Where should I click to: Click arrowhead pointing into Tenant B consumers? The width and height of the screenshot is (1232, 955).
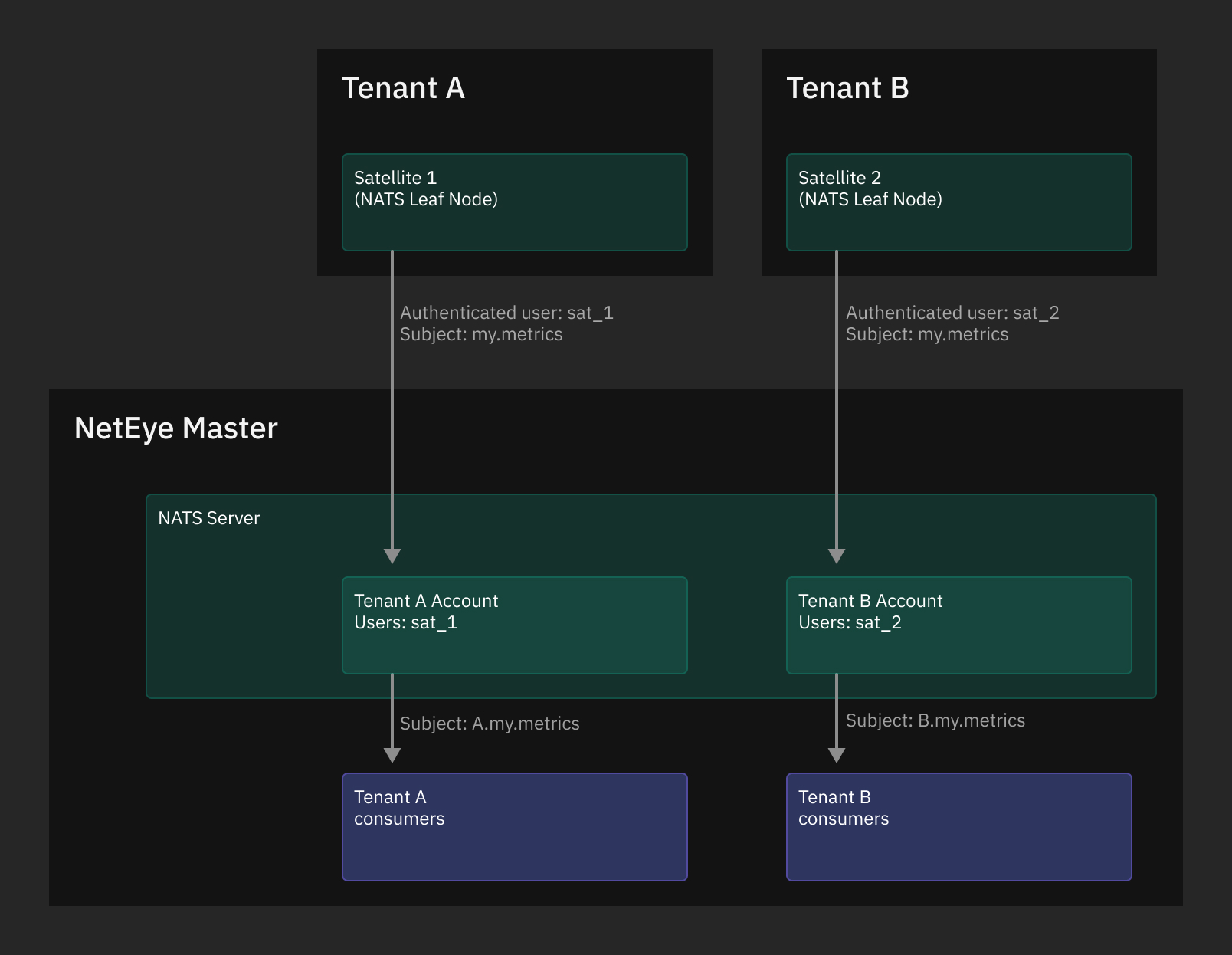[x=837, y=755]
